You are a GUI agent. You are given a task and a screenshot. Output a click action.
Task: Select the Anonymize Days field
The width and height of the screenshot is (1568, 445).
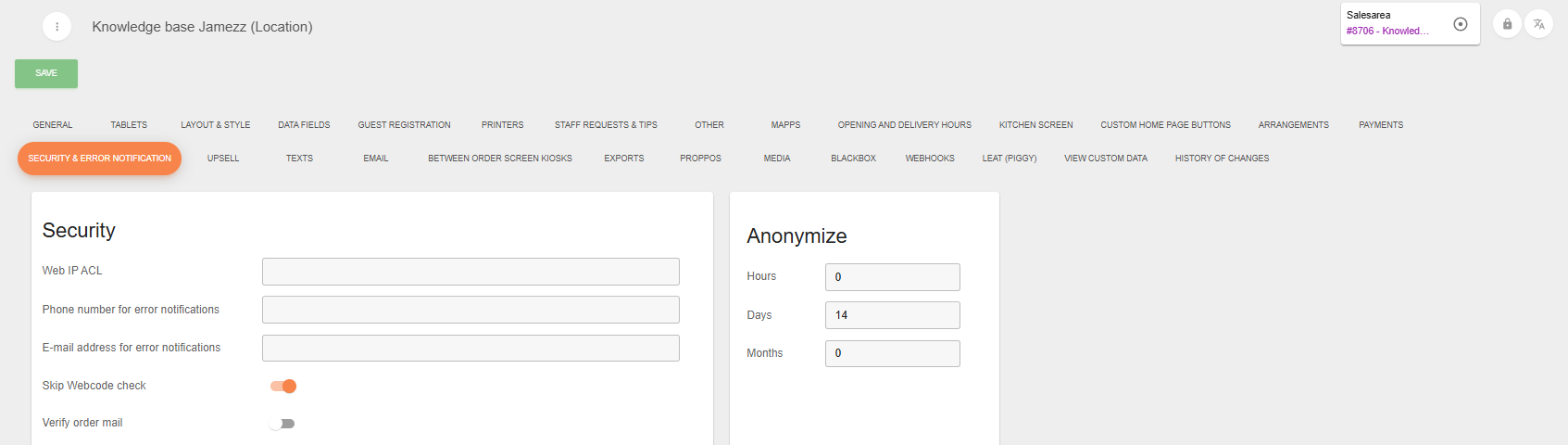point(892,315)
